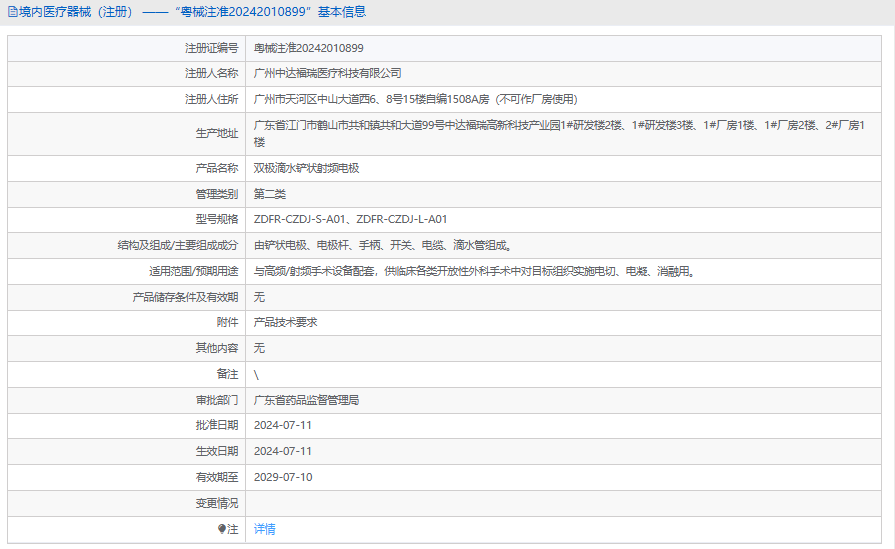Select attachment value 产品技术要求

[x=285, y=322]
